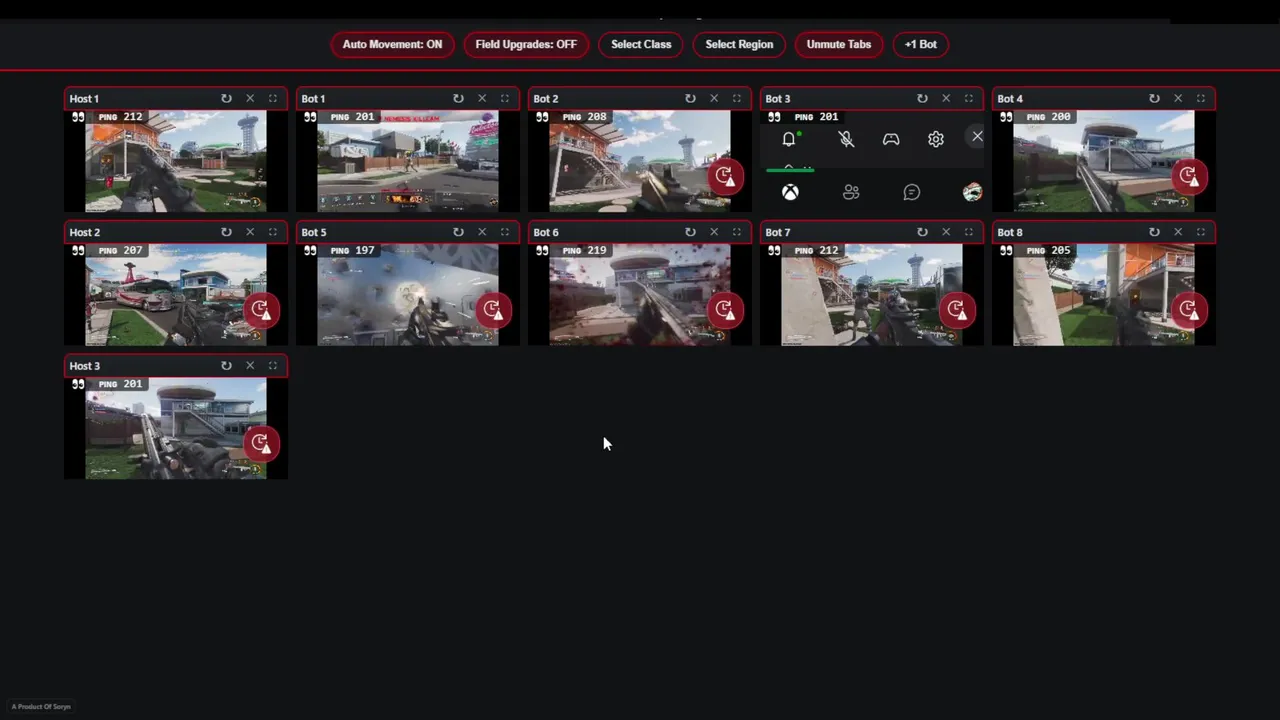
Task: Reload the Host 1 stream
Action: coord(226,98)
